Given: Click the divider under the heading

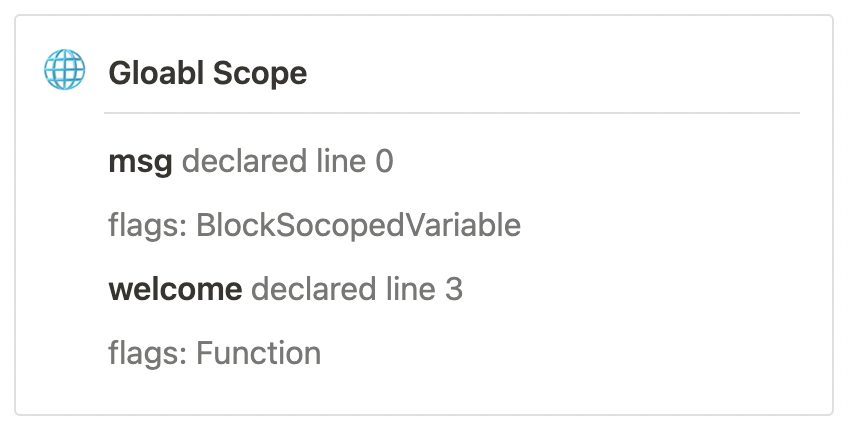Looking at the screenshot, I should pos(452,113).
